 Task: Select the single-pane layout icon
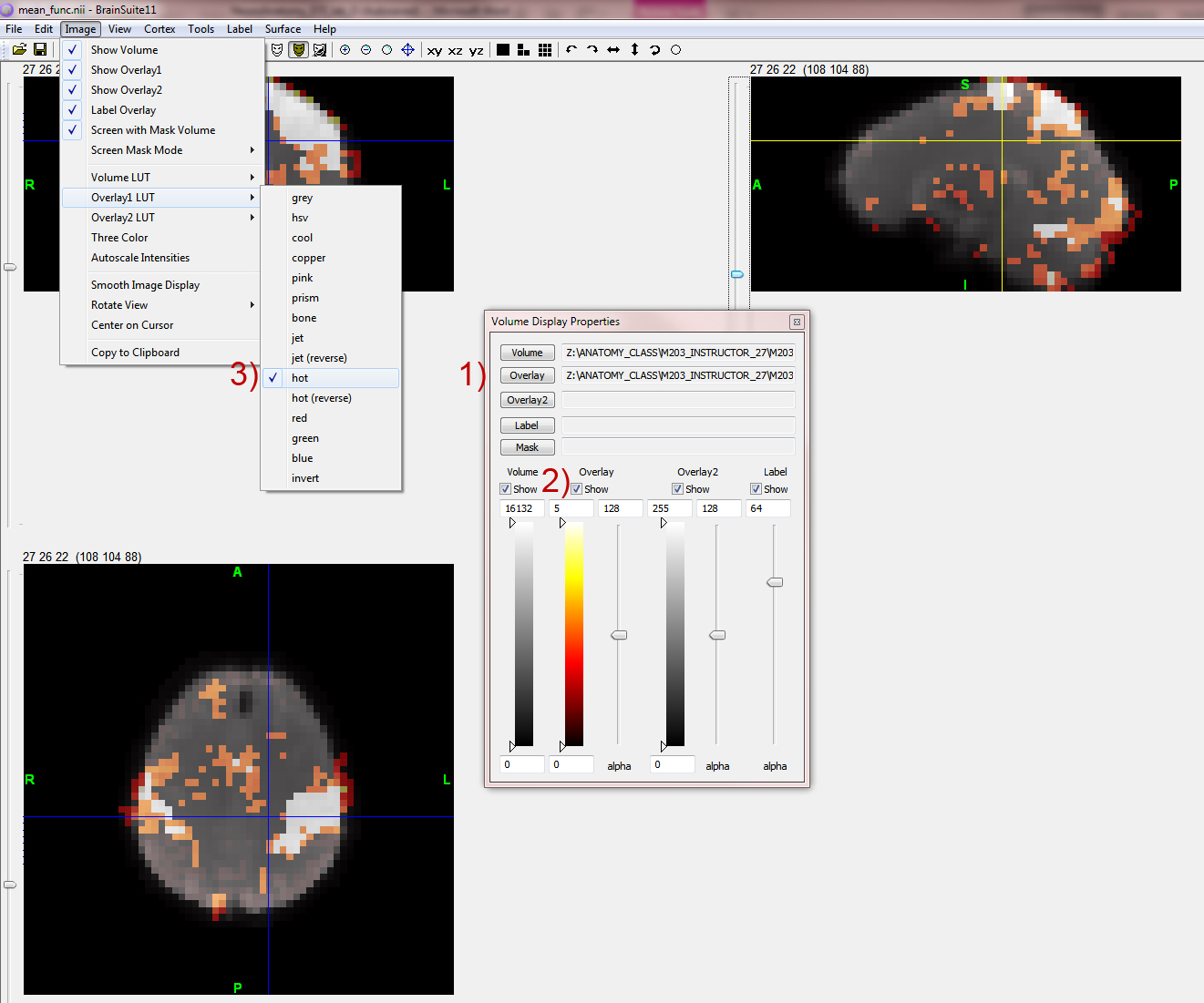[503, 50]
